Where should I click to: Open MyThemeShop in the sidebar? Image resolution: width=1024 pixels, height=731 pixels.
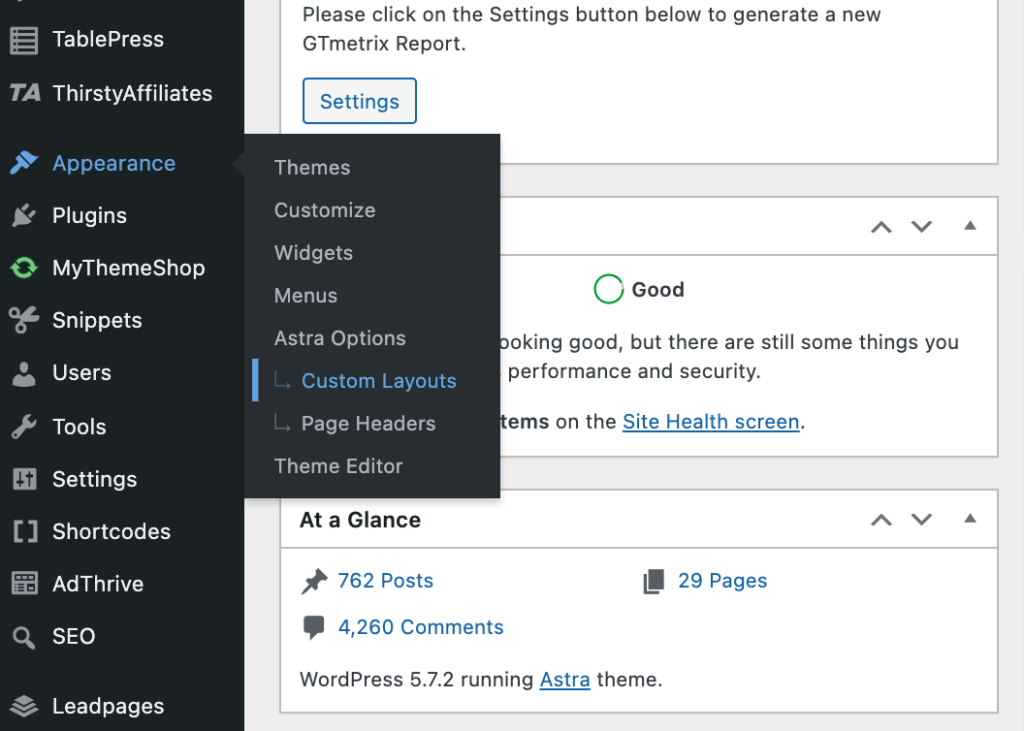click(x=129, y=268)
